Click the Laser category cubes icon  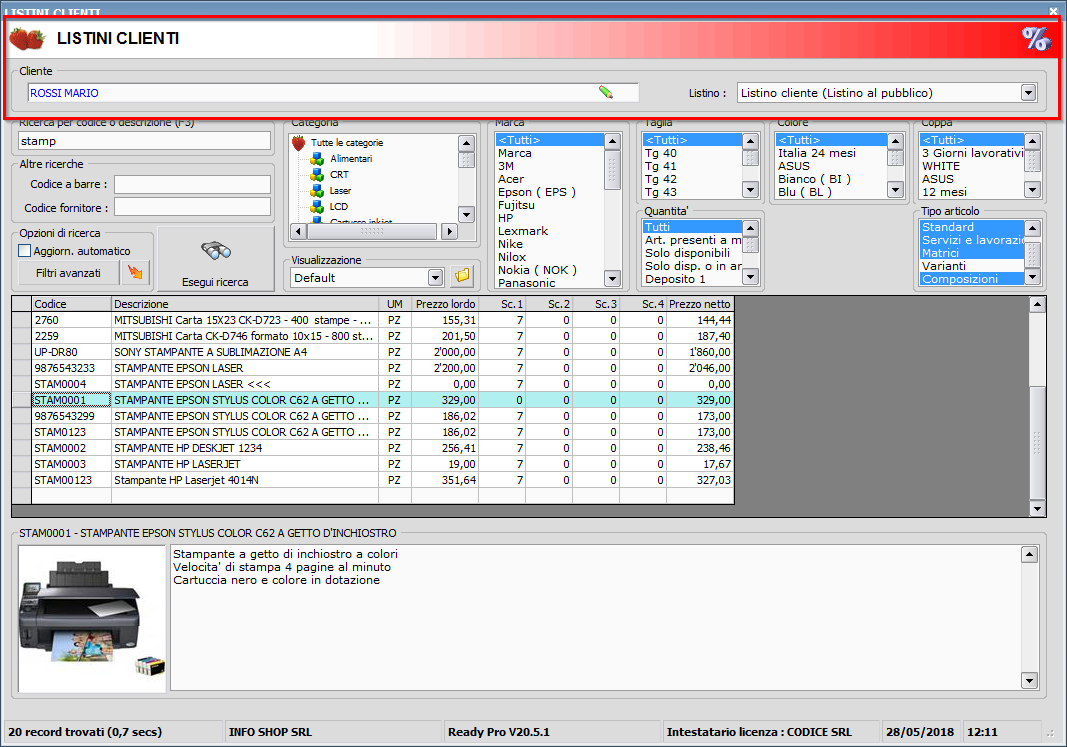(317, 191)
